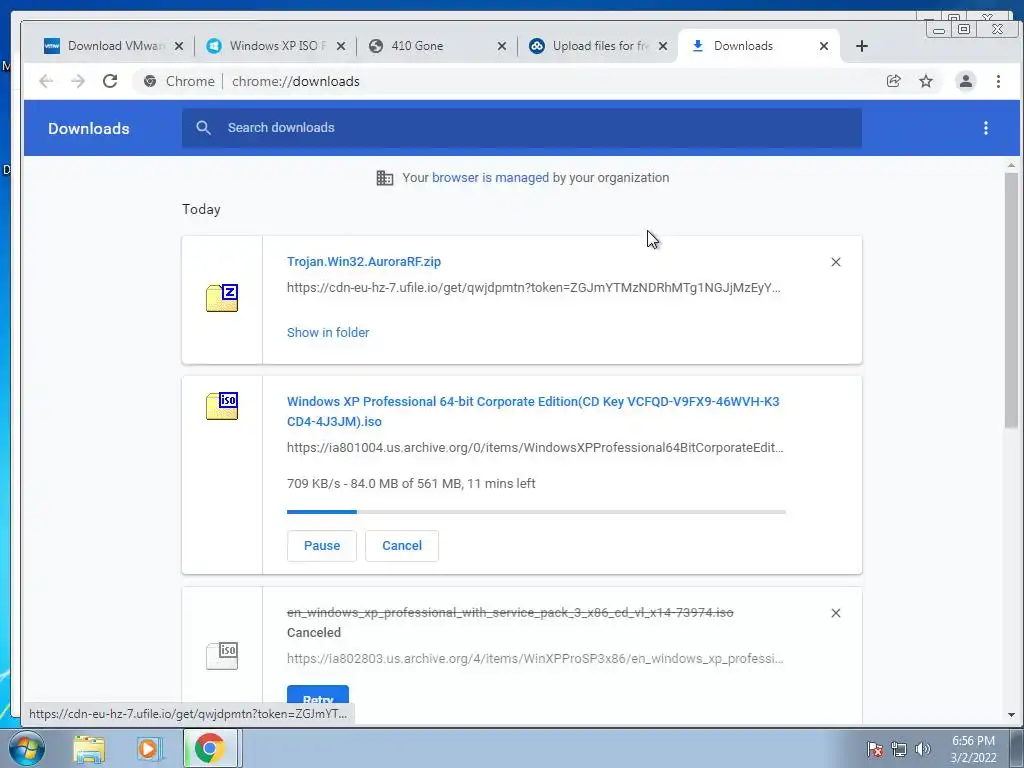Image resolution: width=1024 pixels, height=768 pixels.
Task: Click the 'Canceled' status label
Action: click(x=313, y=633)
